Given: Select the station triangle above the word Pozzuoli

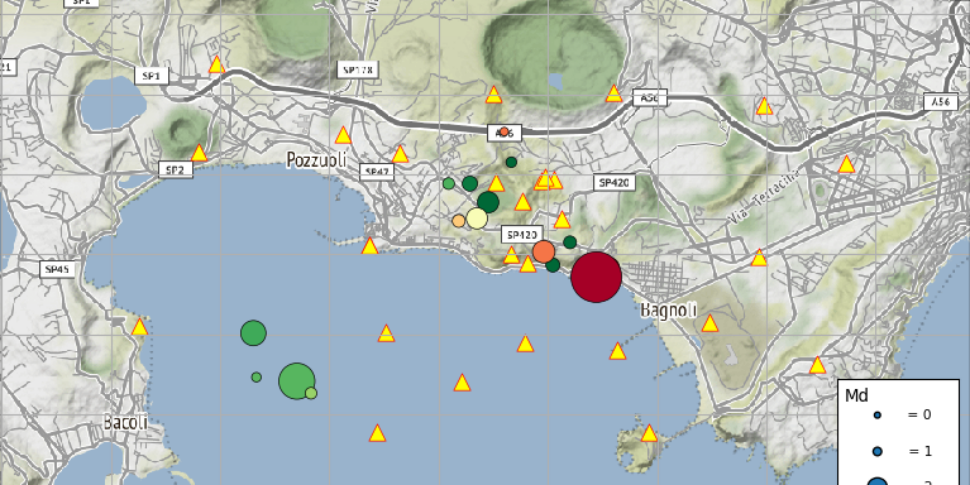Looking at the screenshot, I should (343, 135).
